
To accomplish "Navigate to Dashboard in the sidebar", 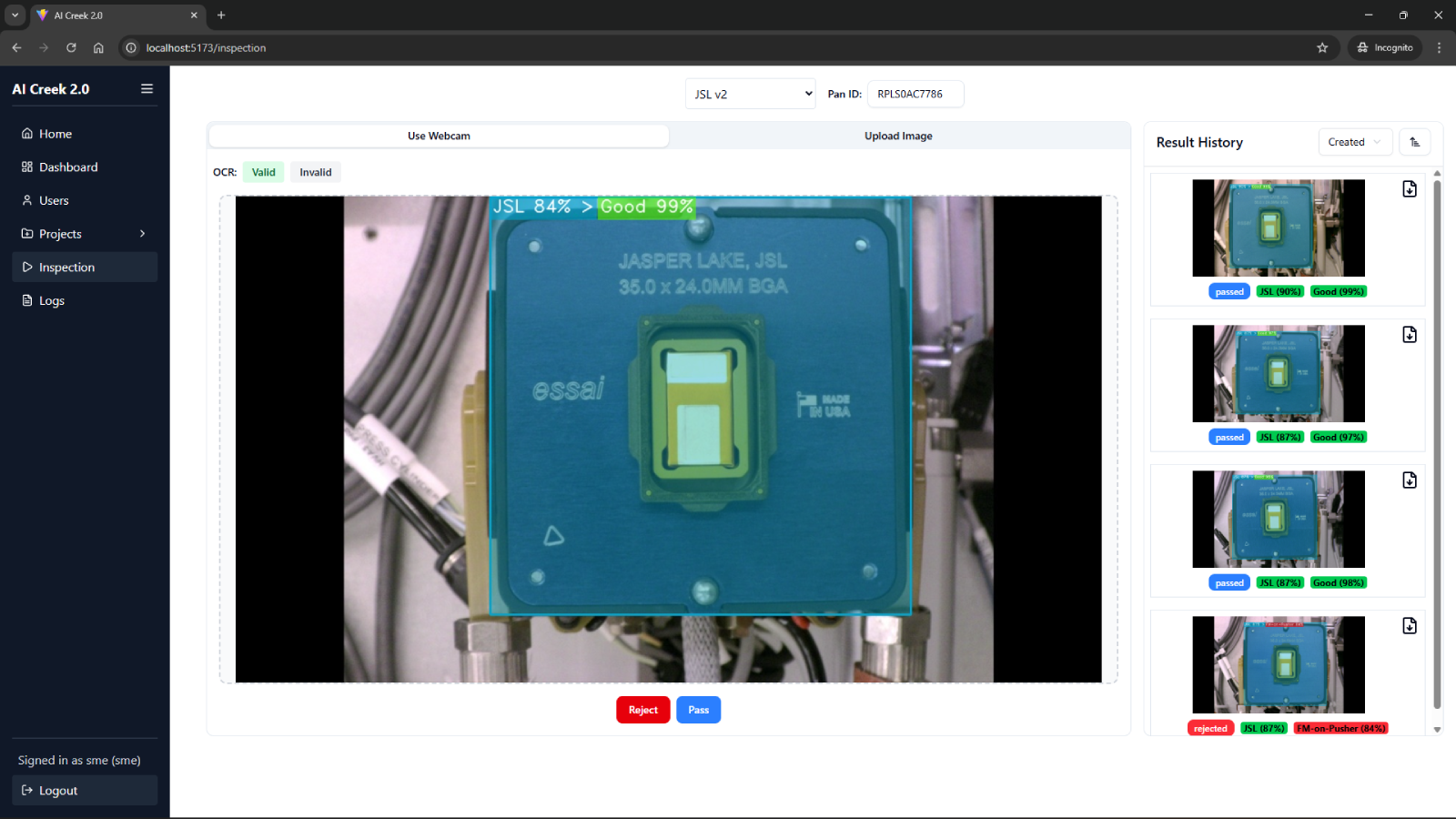I will point(85,167).
